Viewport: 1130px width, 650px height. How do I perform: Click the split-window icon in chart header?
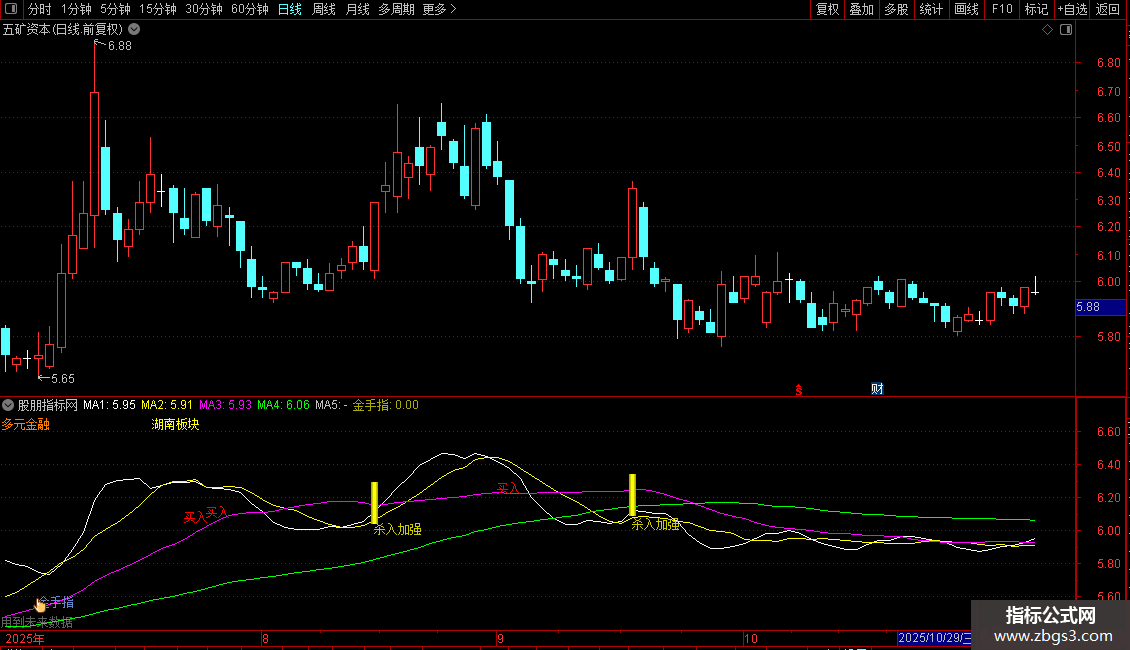pyautogui.click(x=1066, y=29)
